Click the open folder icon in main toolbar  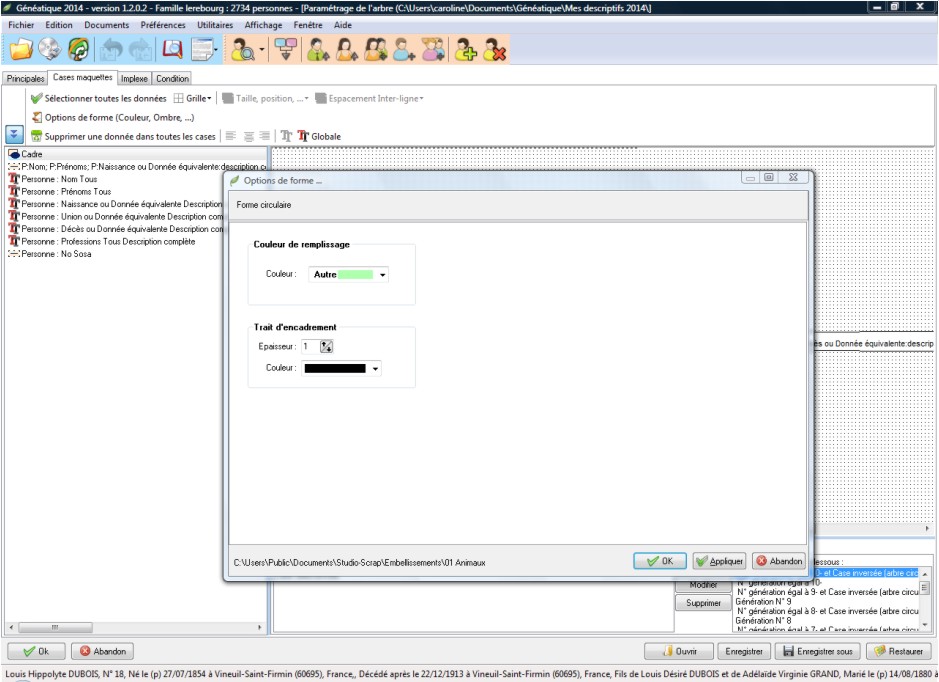(x=21, y=49)
